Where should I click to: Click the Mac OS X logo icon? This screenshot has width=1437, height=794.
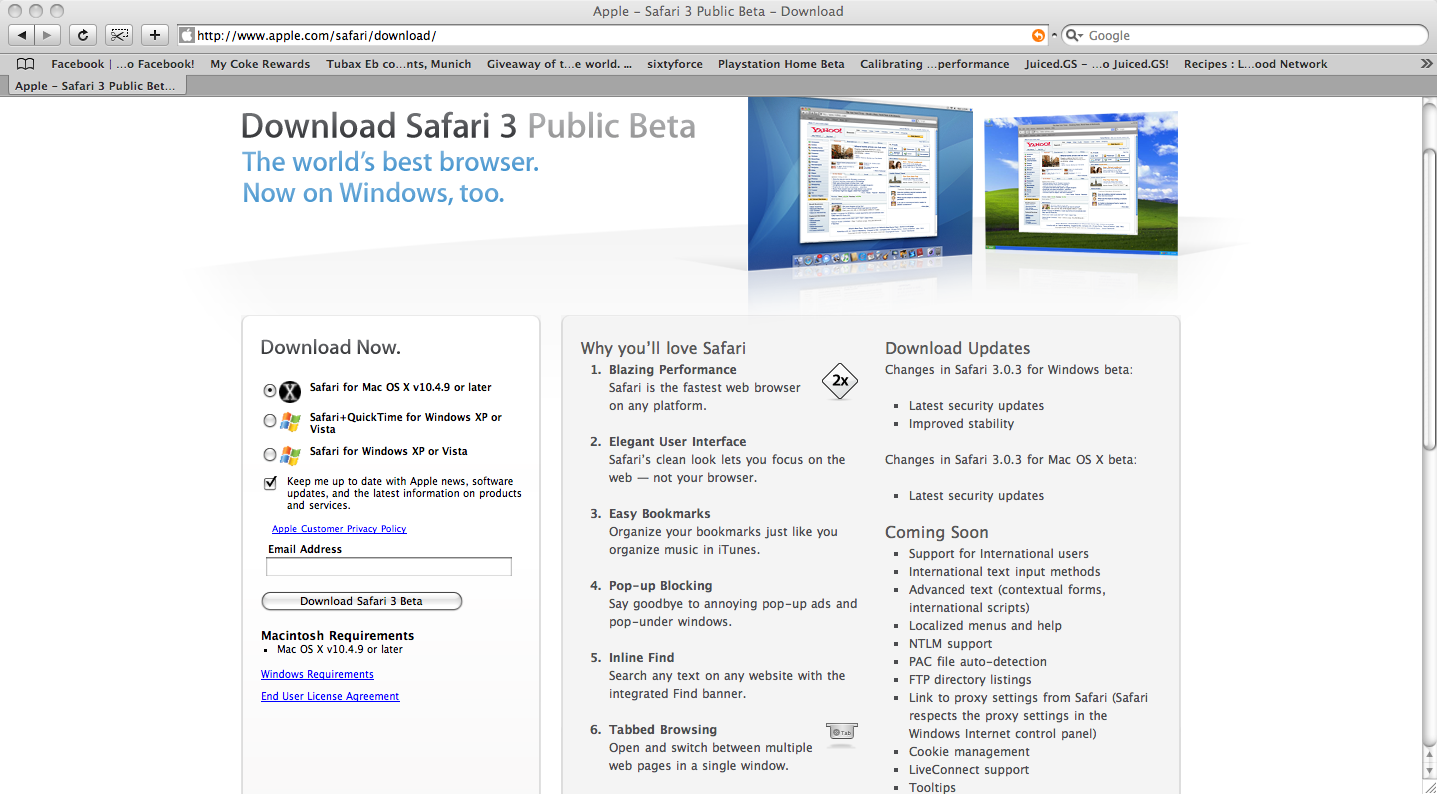290,391
